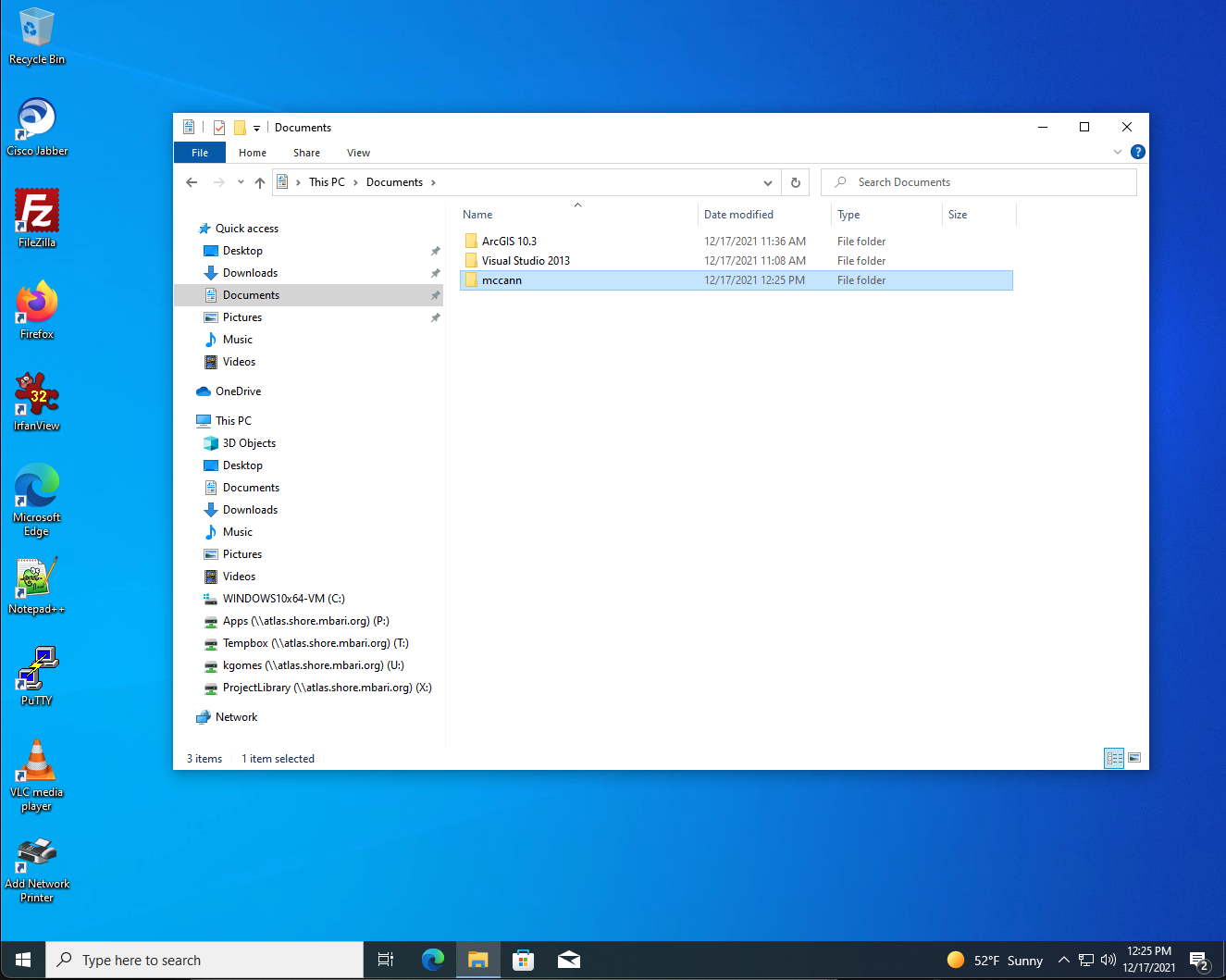Image resolution: width=1226 pixels, height=980 pixels.
Task: Click the volume speaker tray icon
Action: click(x=1108, y=961)
